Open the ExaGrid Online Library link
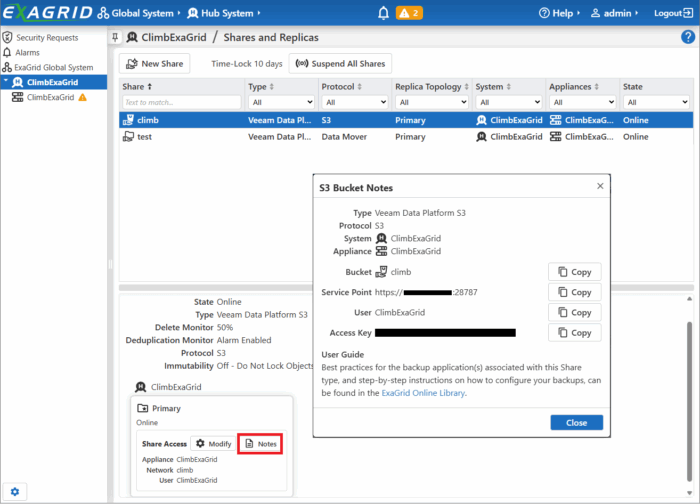This screenshot has width=700, height=504. [423, 393]
